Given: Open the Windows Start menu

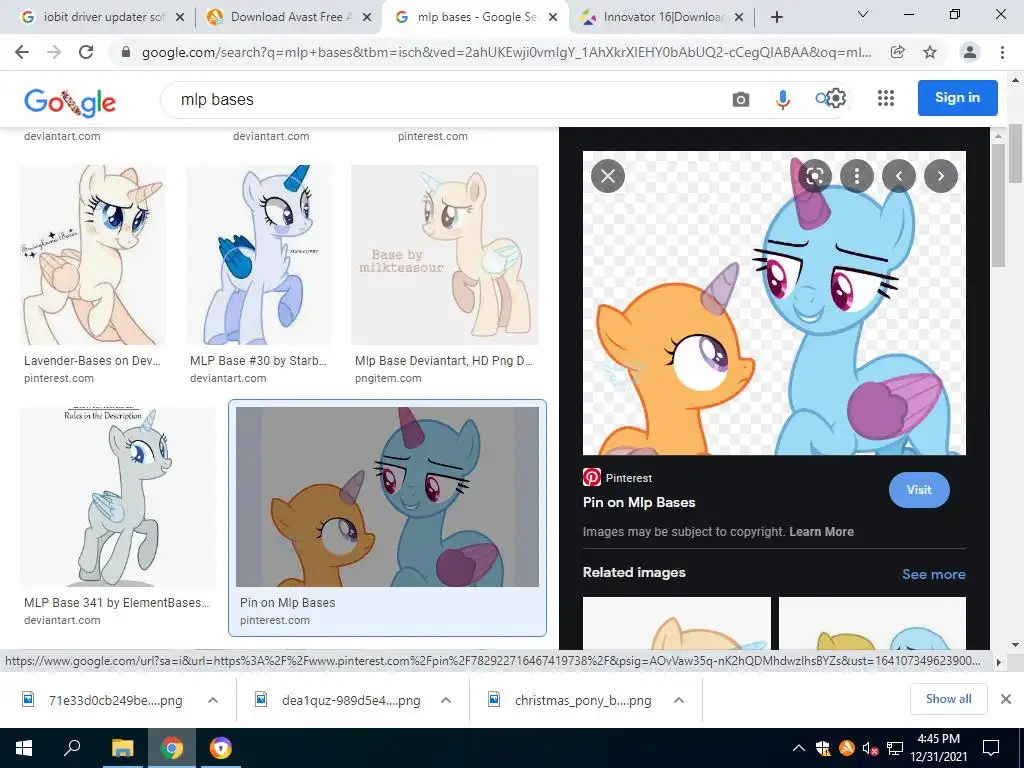Looking at the screenshot, I should coord(24,748).
